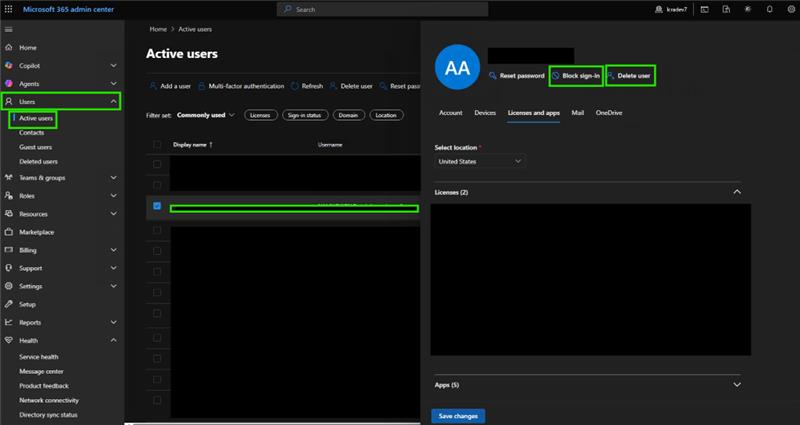Click the AA user avatar
This screenshot has width=800, height=425.
pyautogui.click(x=457, y=67)
